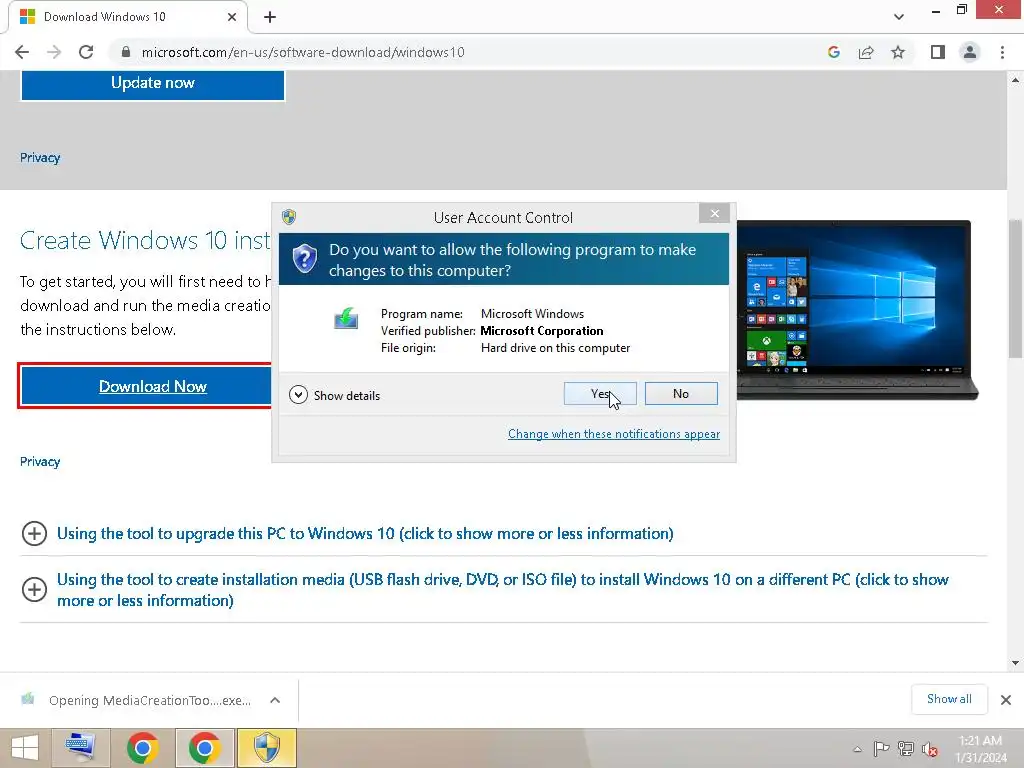Click the Download Now button

point(146,387)
